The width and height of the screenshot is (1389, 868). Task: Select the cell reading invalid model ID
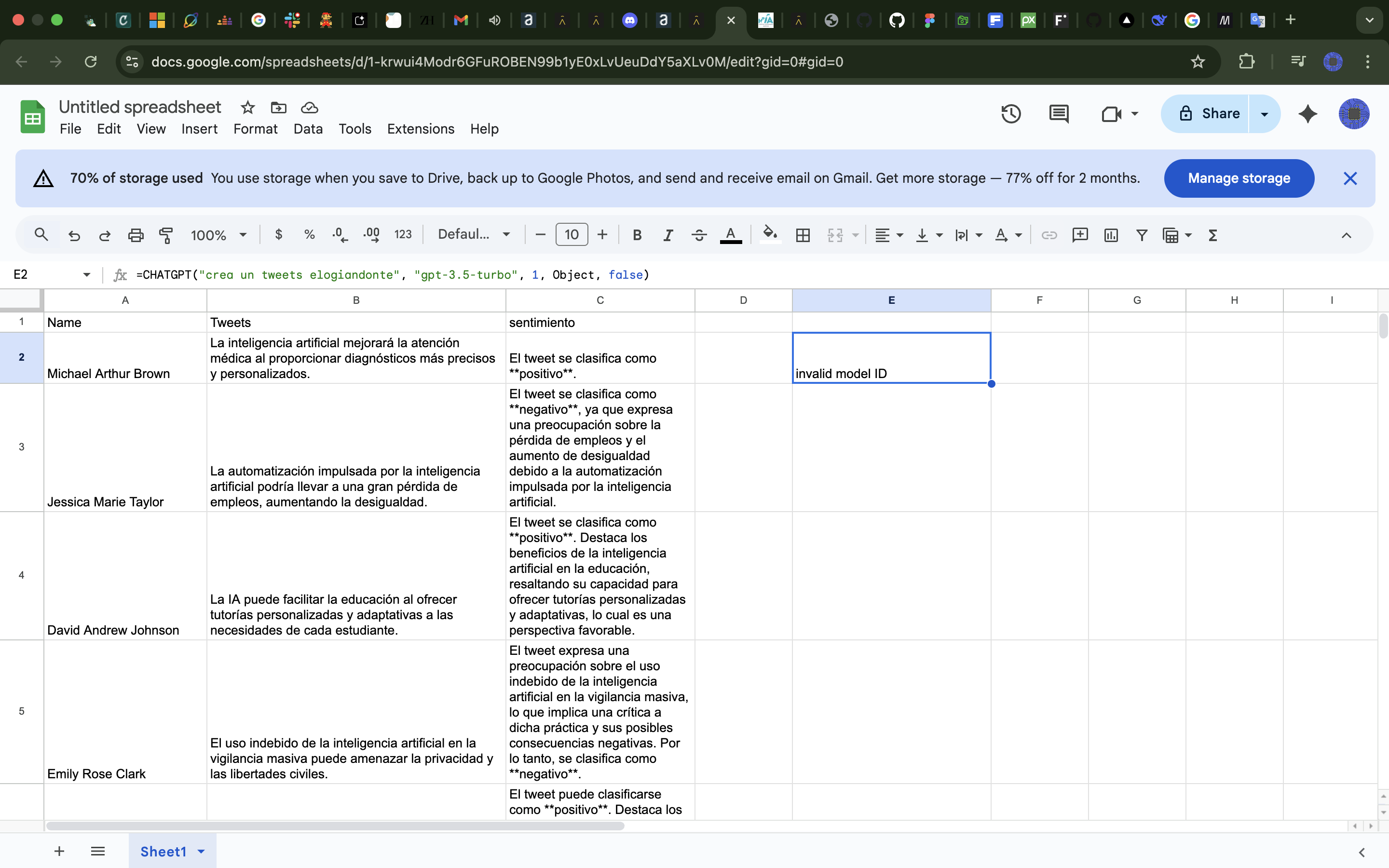(891, 358)
